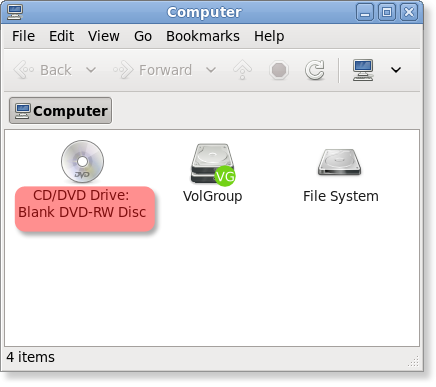Click the resize grip in status bar corner
This screenshot has width=436, height=387.
(413, 361)
